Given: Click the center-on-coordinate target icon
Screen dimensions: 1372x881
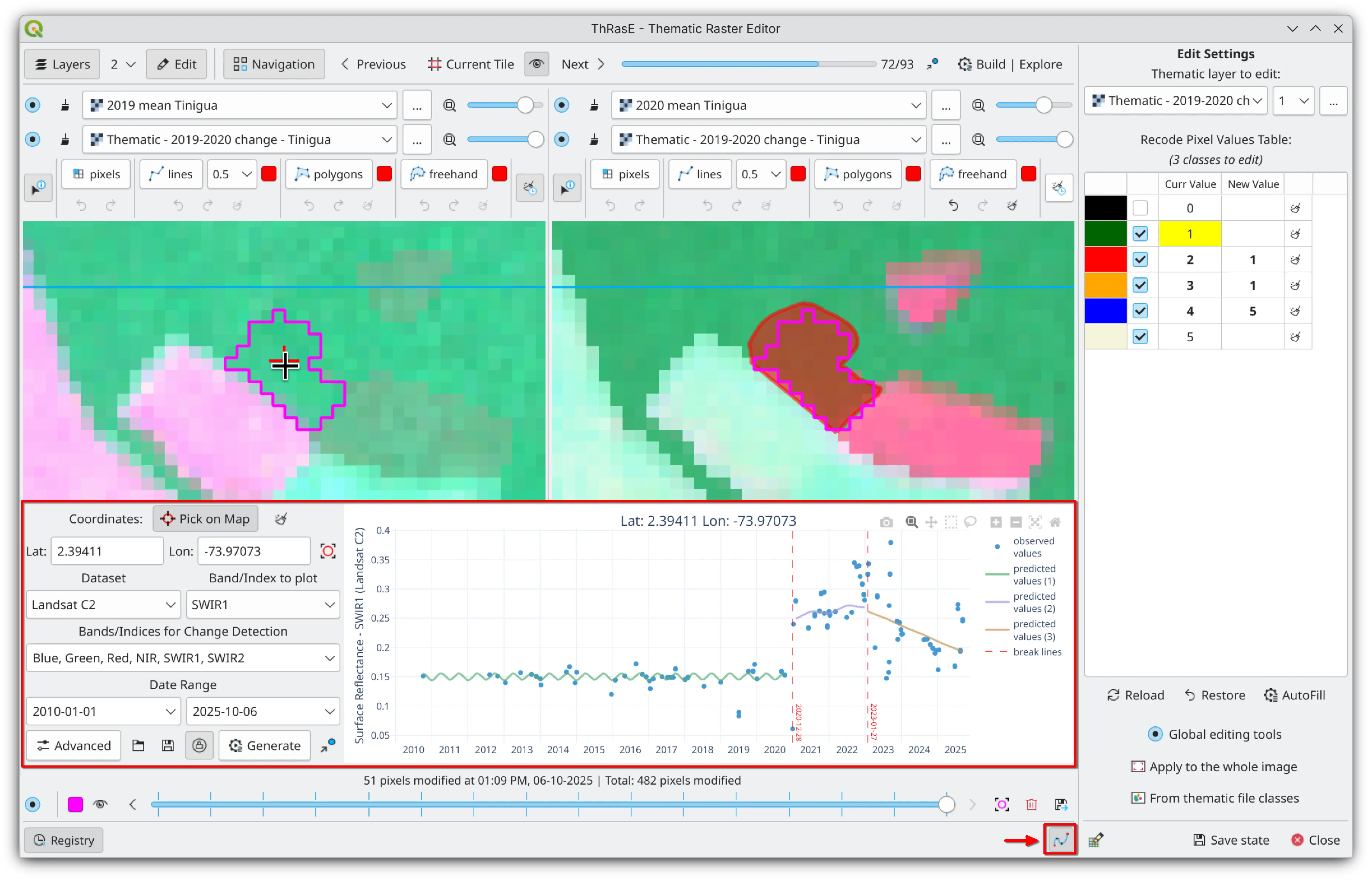Looking at the screenshot, I should [328, 551].
